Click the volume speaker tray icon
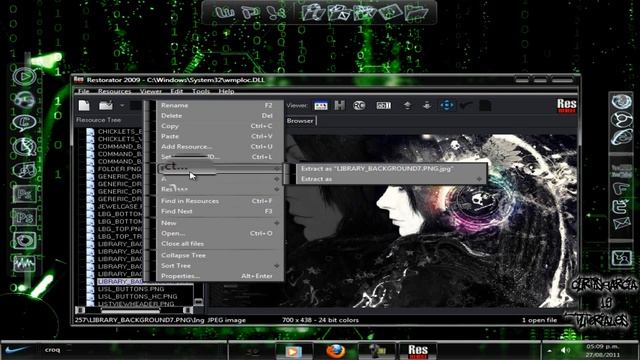This screenshot has height=360, width=640. (565, 351)
